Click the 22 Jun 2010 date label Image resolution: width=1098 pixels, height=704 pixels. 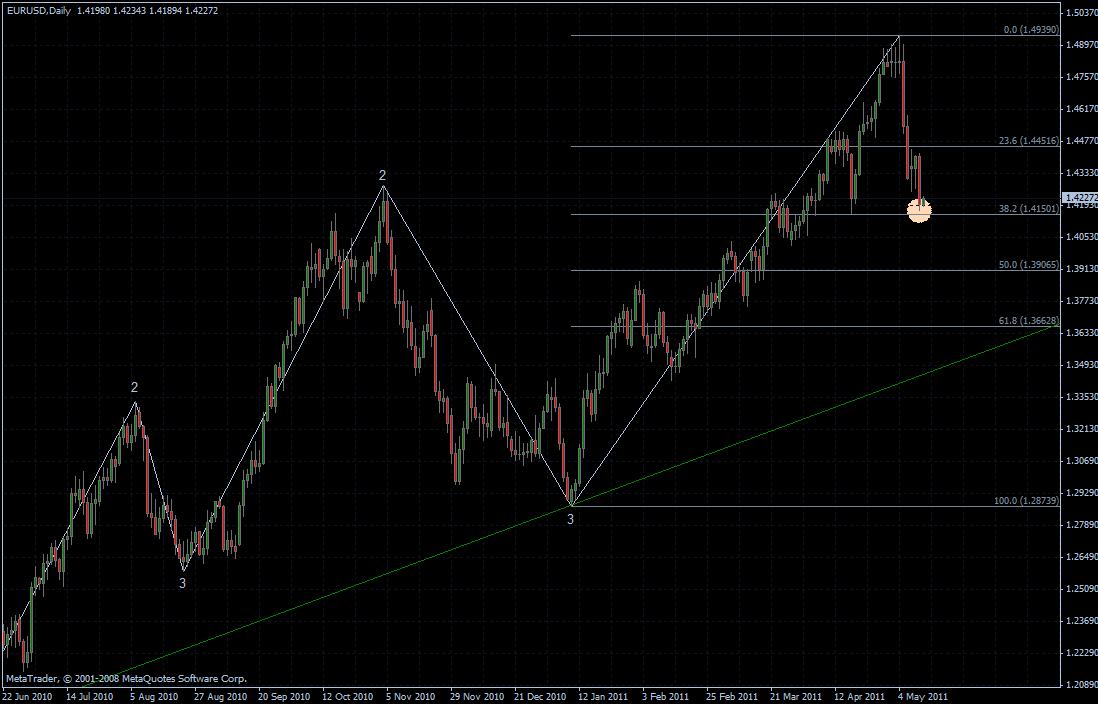(x=26, y=697)
